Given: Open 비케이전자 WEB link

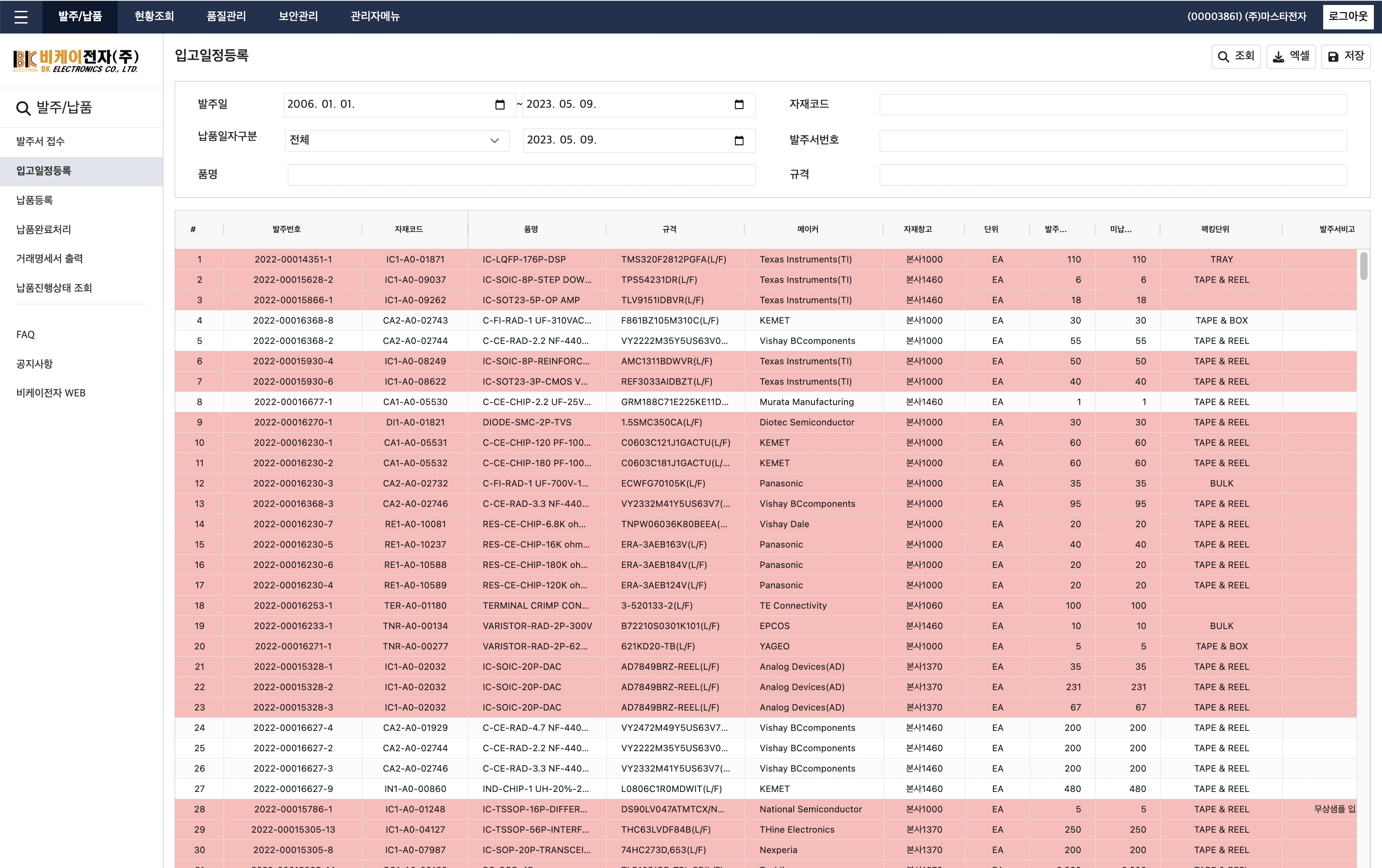Looking at the screenshot, I should (51, 393).
